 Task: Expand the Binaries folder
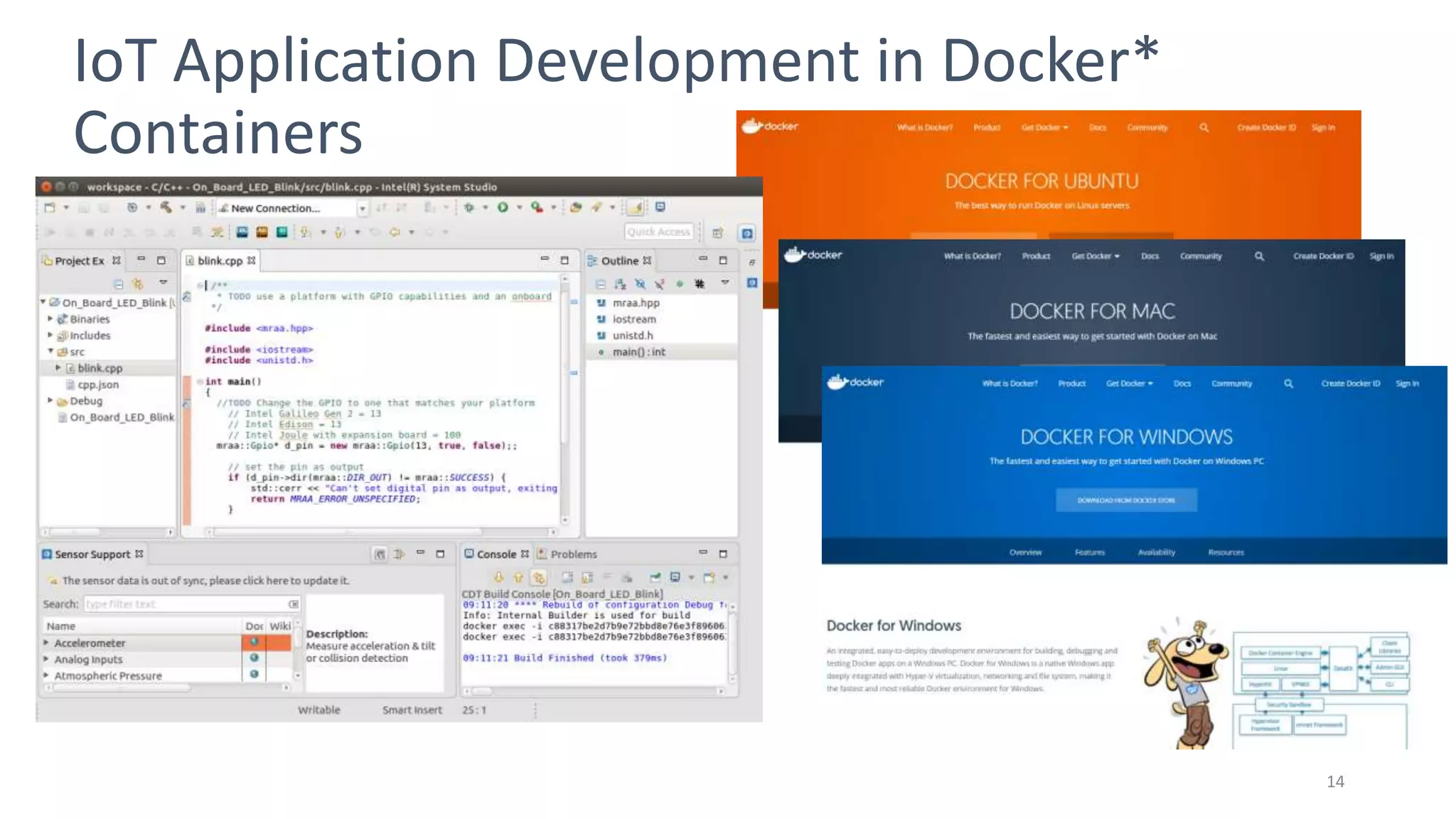[x=50, y=318]
